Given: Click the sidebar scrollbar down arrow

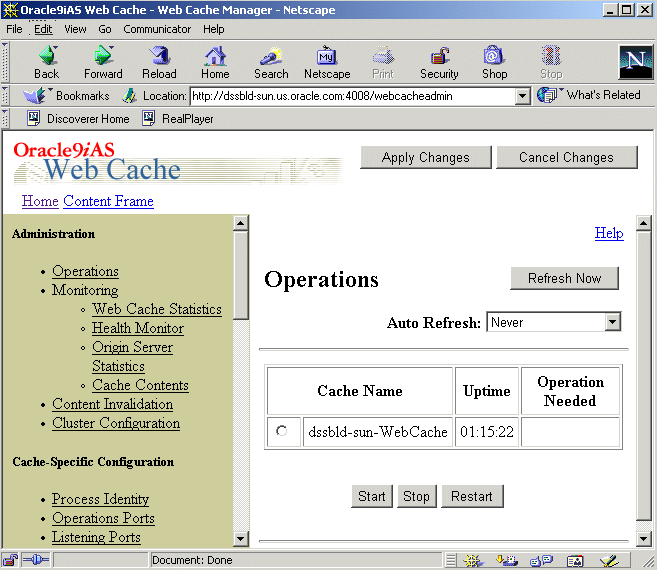Looking at the screenshot, I should pos(241,539).
